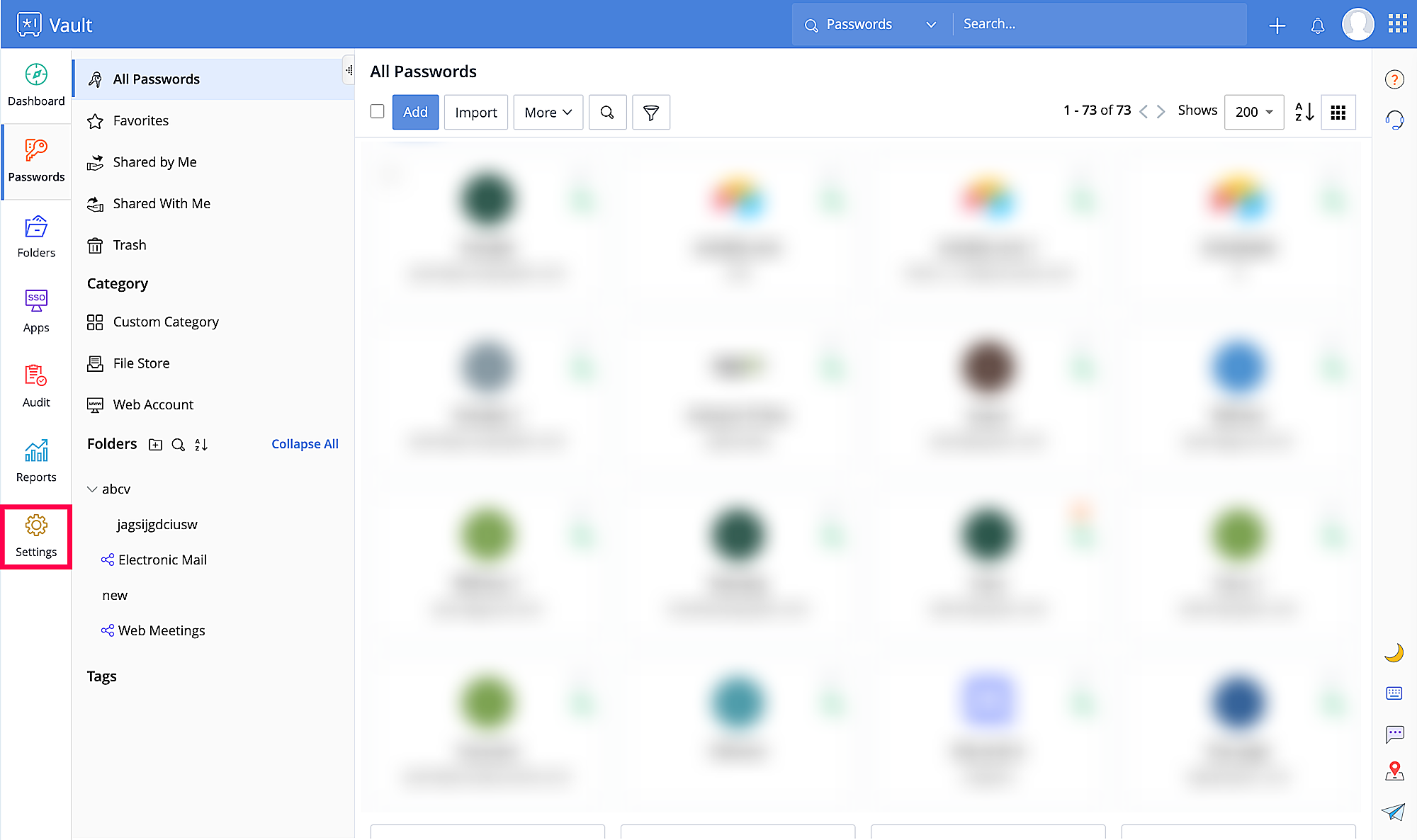Screen dimensions: 1417x840
Task: Select Favorites in the sidebar
Action: 140,121
